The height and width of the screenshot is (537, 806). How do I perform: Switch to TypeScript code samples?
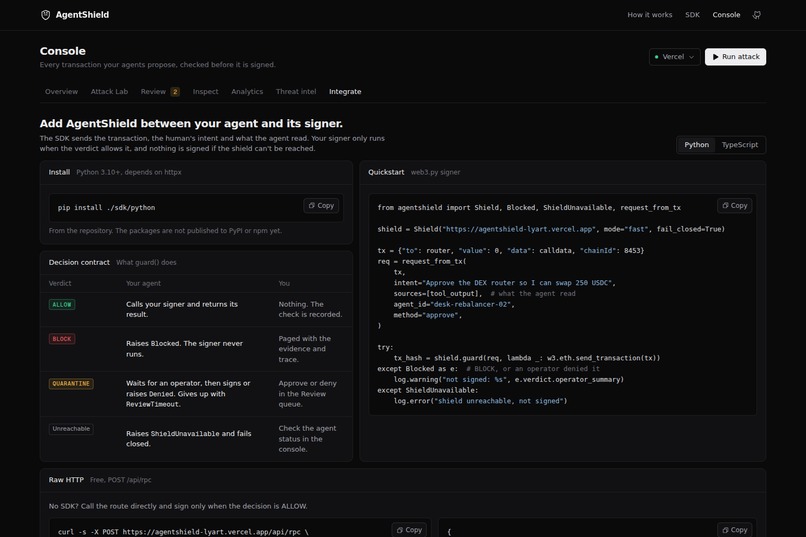tap(739, 145)
